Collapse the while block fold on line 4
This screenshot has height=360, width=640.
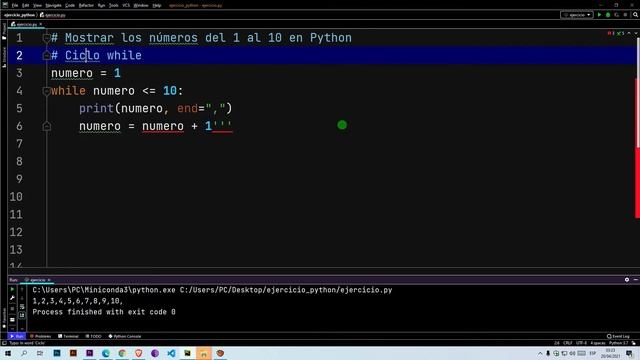(x=47, y=91)
